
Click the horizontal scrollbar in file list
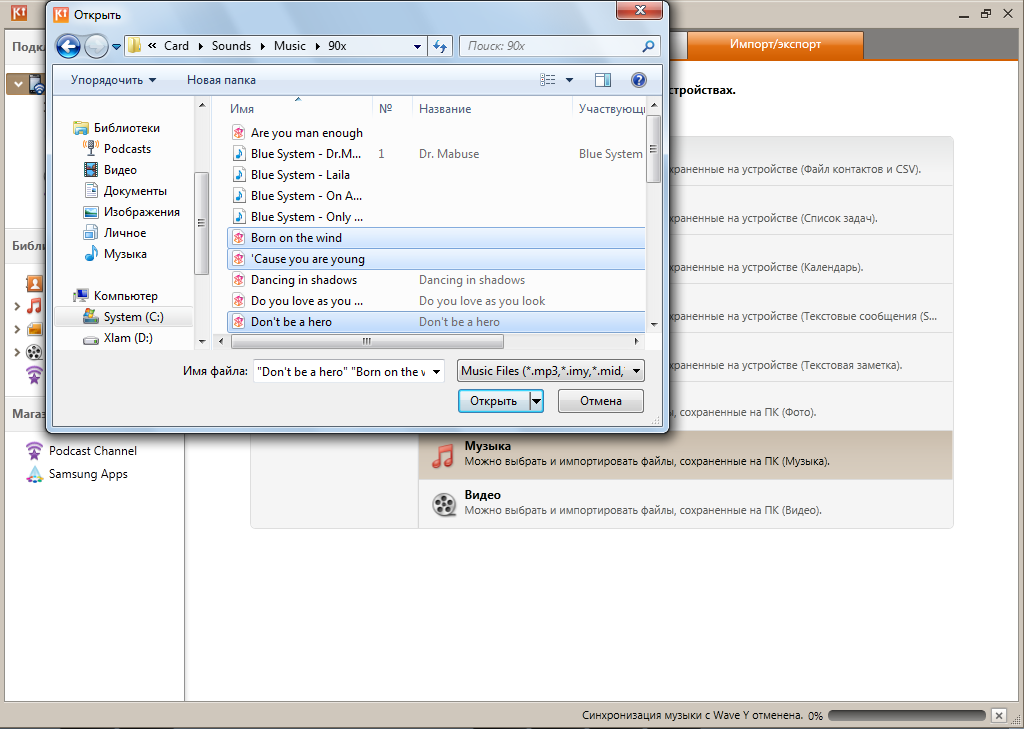368,342
